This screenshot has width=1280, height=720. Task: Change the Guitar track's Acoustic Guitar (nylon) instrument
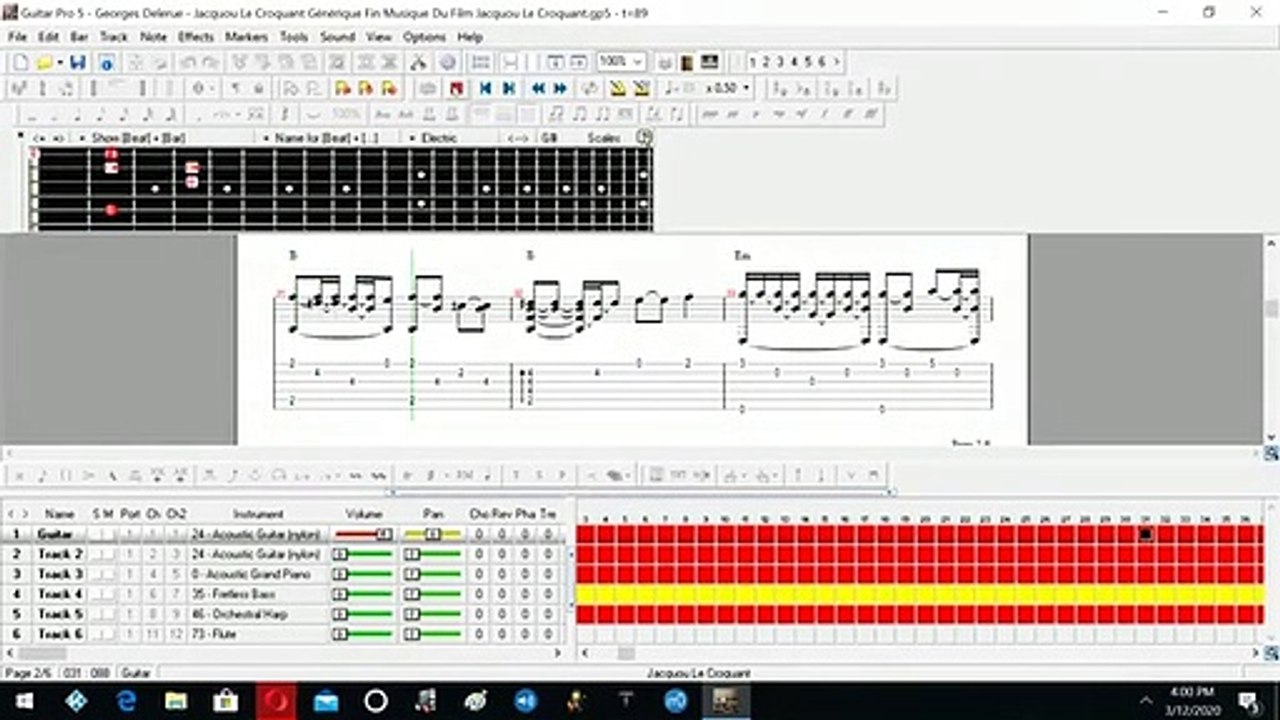256,534
